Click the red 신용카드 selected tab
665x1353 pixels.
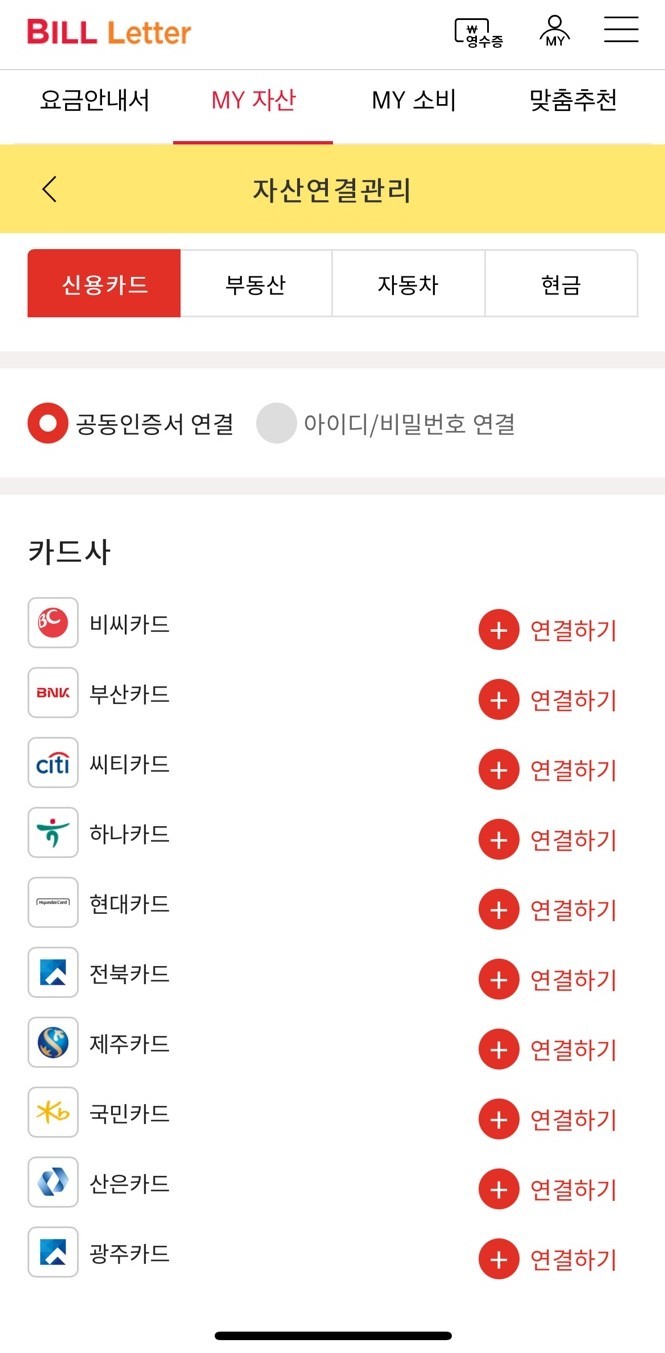(104, 283)
